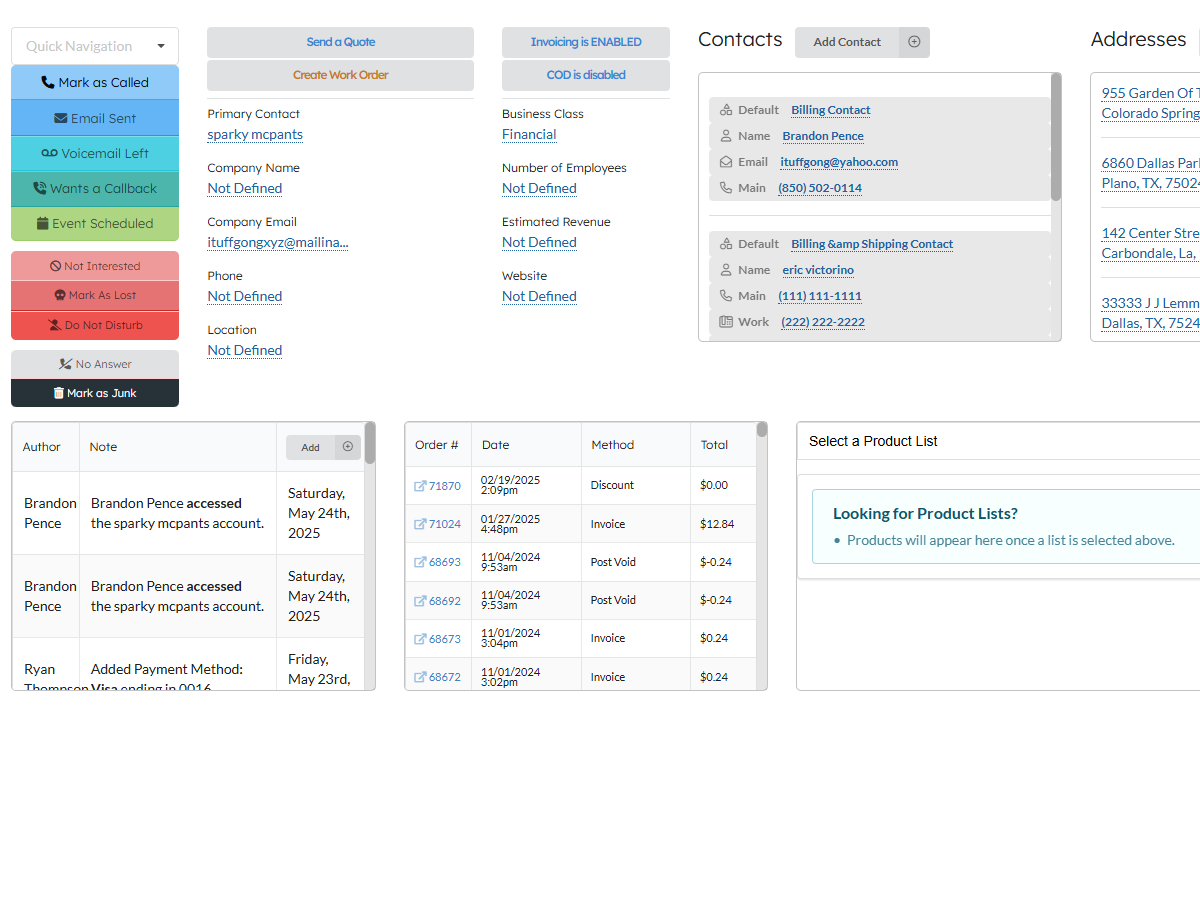Open the sparky mcpants primary contact link
This screenshot has width=1200, height=900.
tap(255, 135)
